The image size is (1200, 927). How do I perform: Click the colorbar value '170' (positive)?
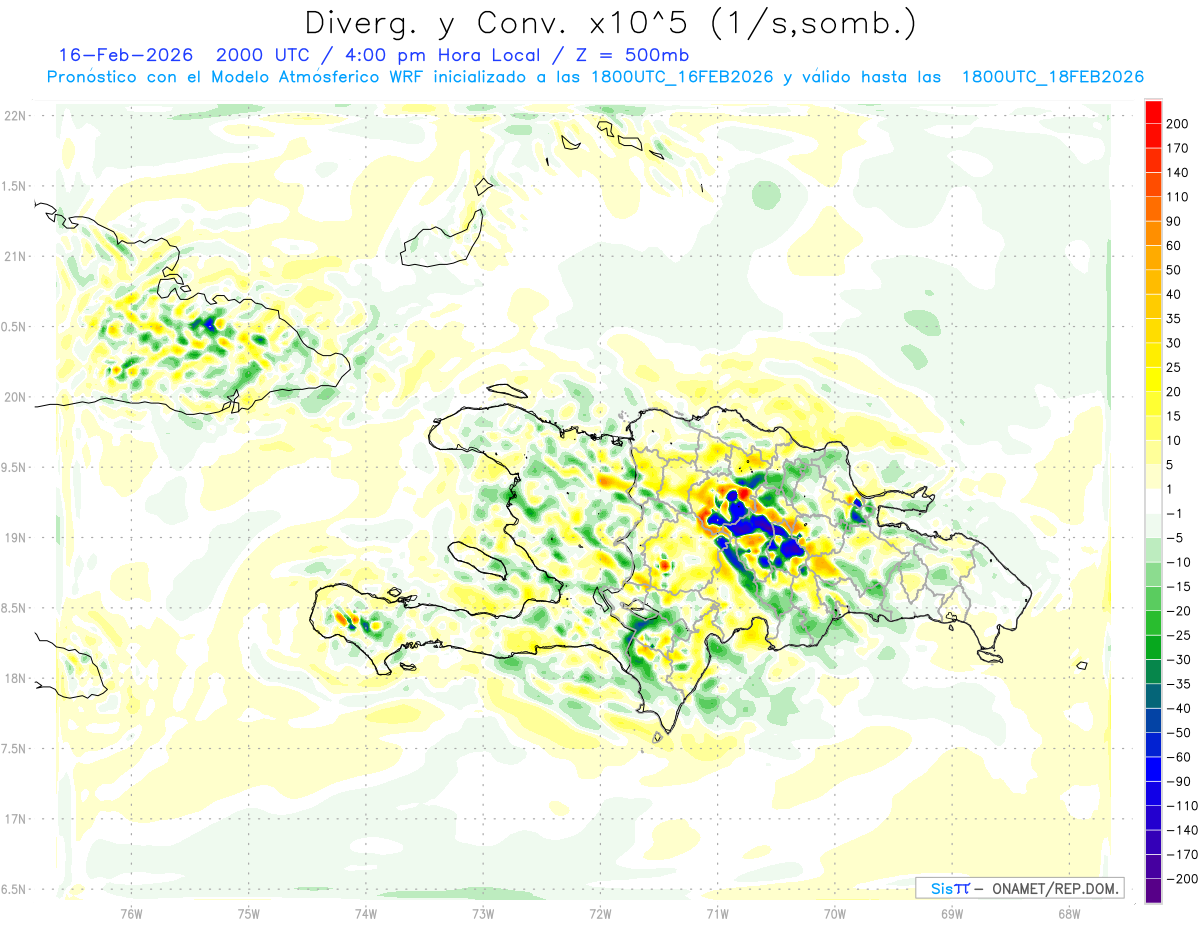1177,148
